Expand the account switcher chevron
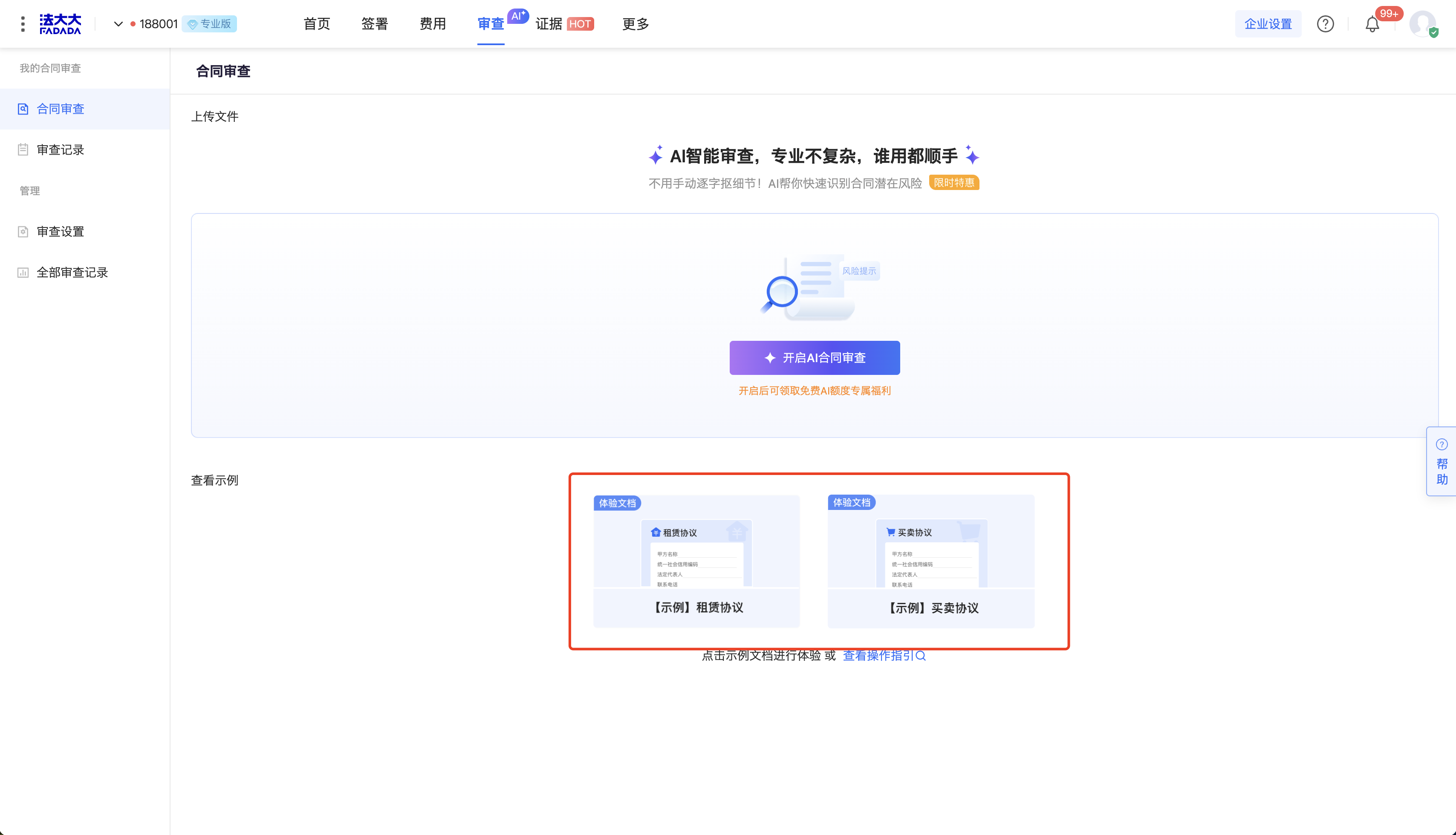This screenshot has height=835, width=1456. click(x=118, y=23)
